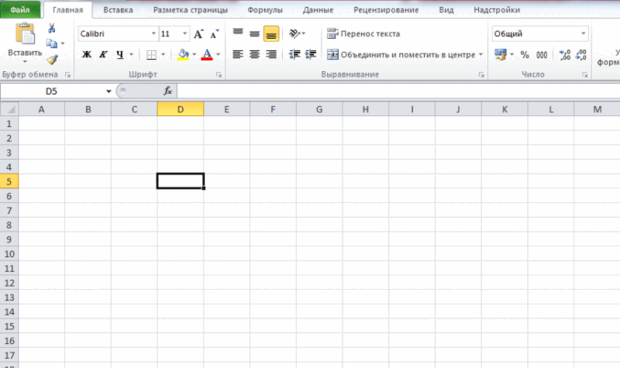Toggle highlighted bottom align button
Image resolution: width=620 pixels, height=368 pixels.
(271, 34)
